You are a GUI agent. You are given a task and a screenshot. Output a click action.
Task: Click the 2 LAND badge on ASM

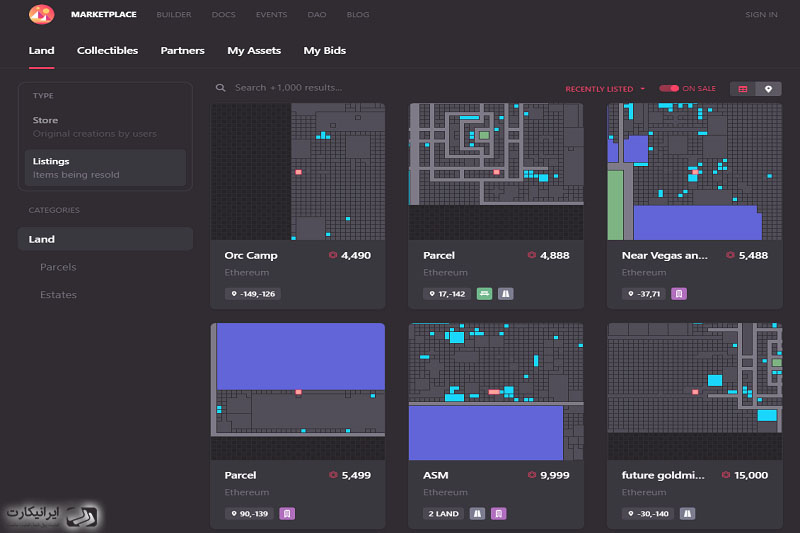[443, 514]
